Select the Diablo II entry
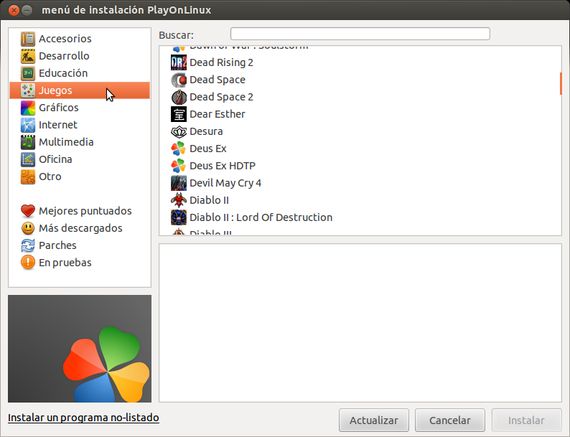This screenshot has height=437, width=570. (x=360, y=200)
